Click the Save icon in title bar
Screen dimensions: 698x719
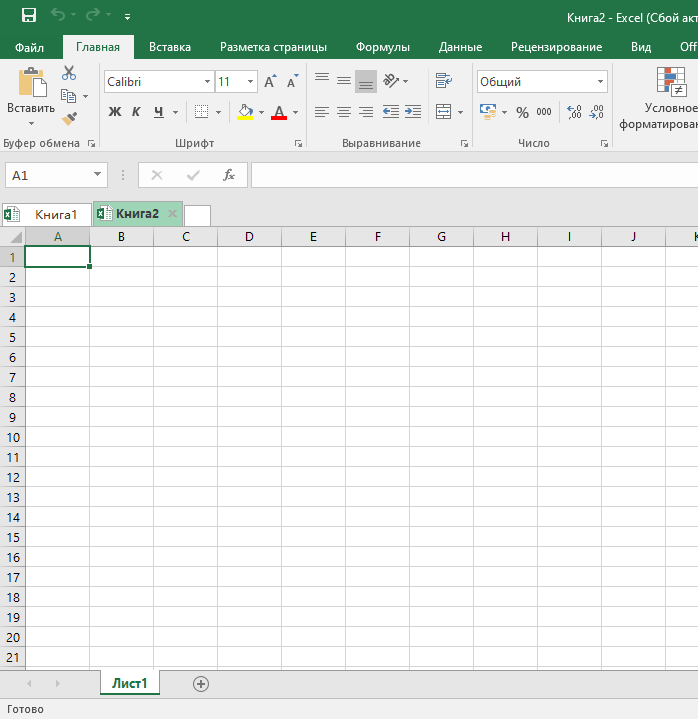click(x=29, y=16)
